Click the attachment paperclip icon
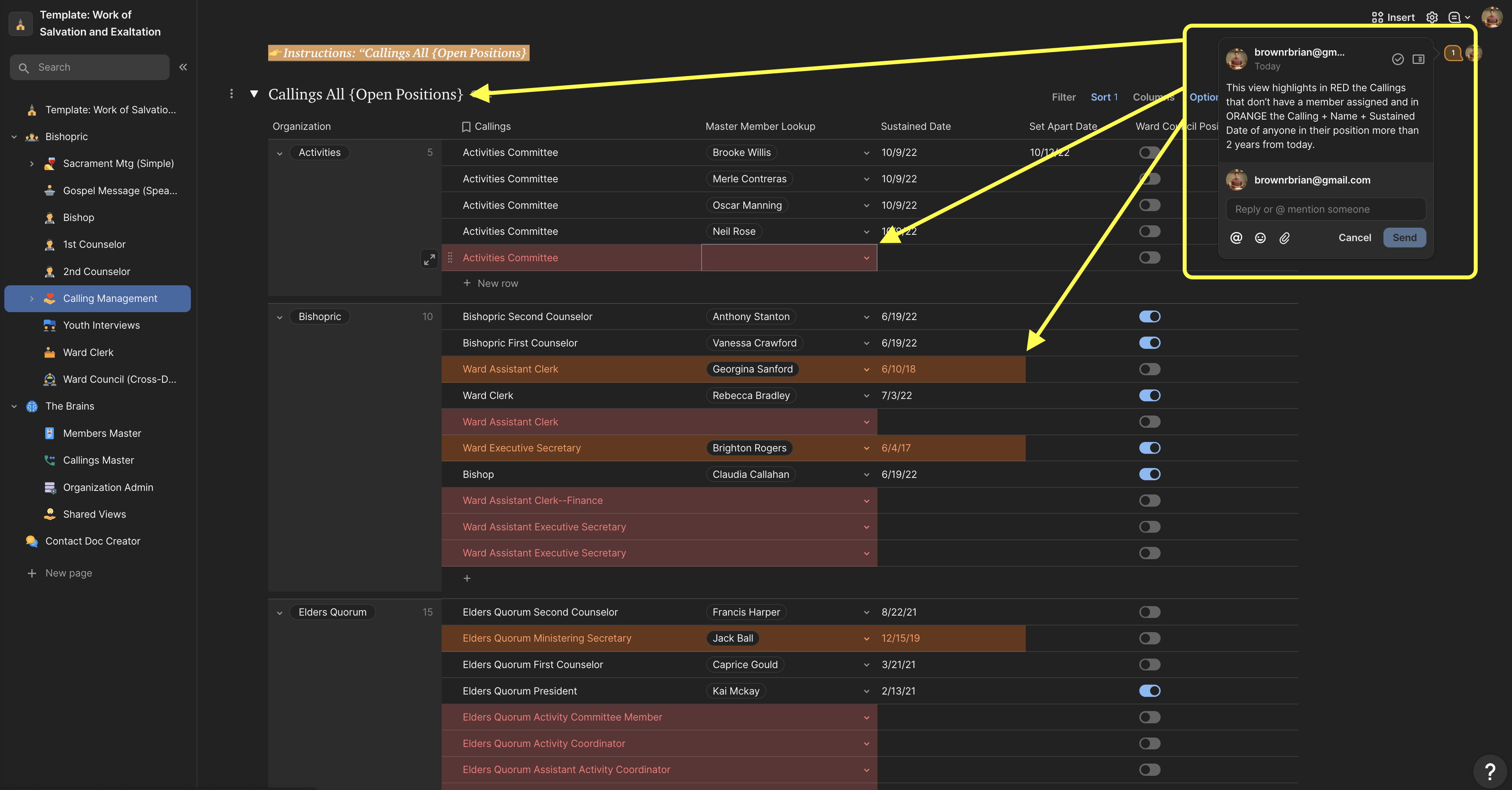The width and height of the screenshot is (1512, 790). pyautogui.click(x=1284, y=238)
